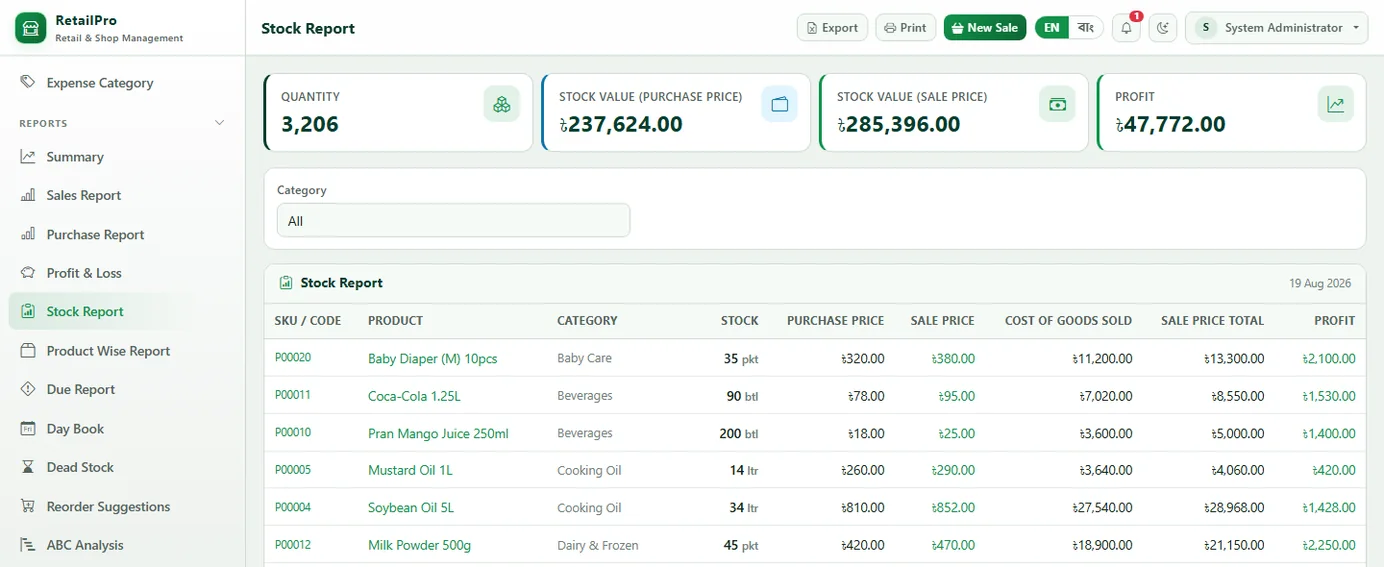
Task: Toggle dark mode with the moon icon
Action: click(x=1163, y=28)
